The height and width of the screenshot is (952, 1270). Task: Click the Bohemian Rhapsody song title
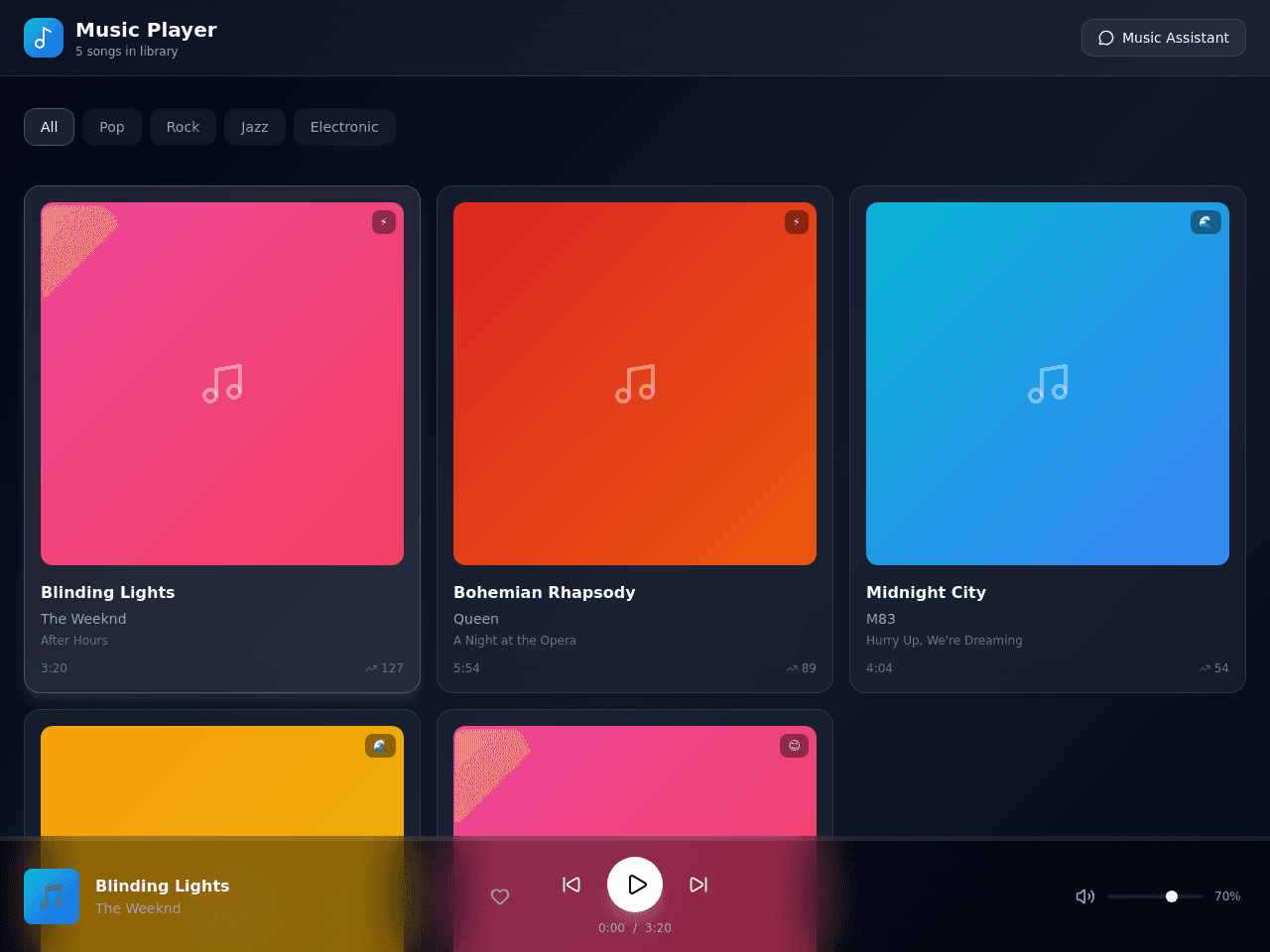pyautogui.click(x=545, y=592)
